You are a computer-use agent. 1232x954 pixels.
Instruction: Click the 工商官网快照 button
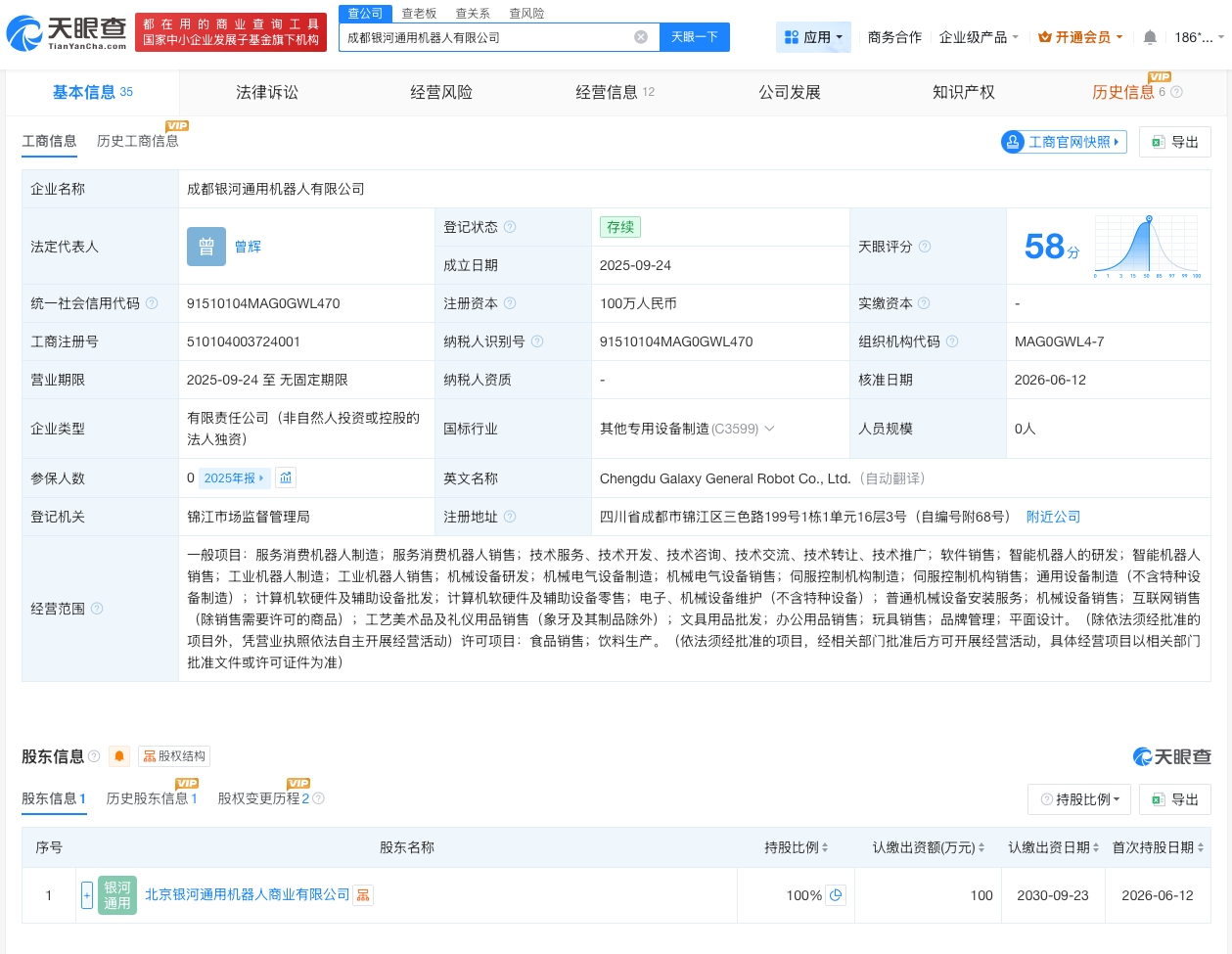pyautogui.click(x=1064, y=142)
